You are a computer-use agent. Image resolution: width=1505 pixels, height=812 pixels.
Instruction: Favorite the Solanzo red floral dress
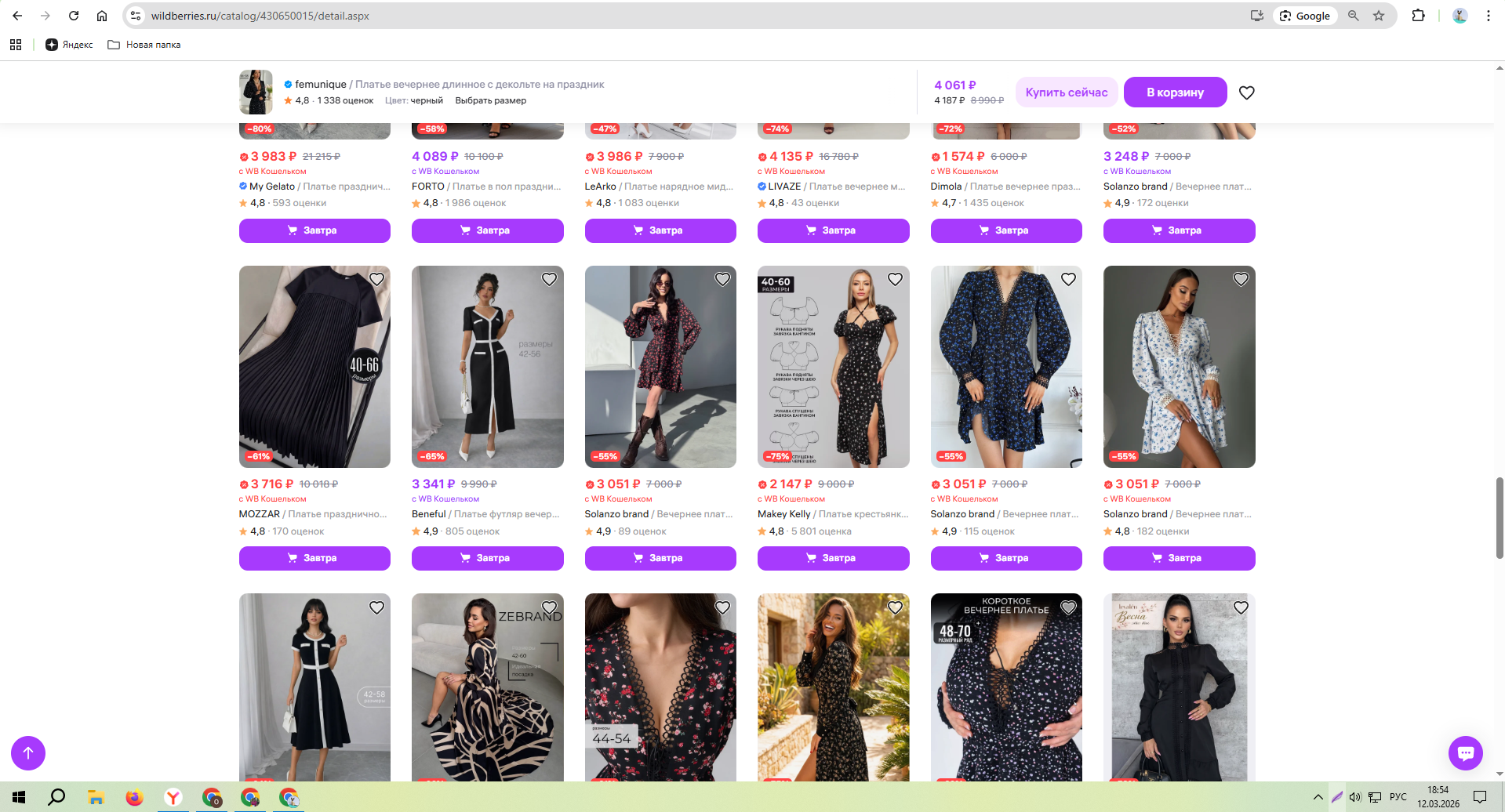pyautogui.click(x=722, y=279)
